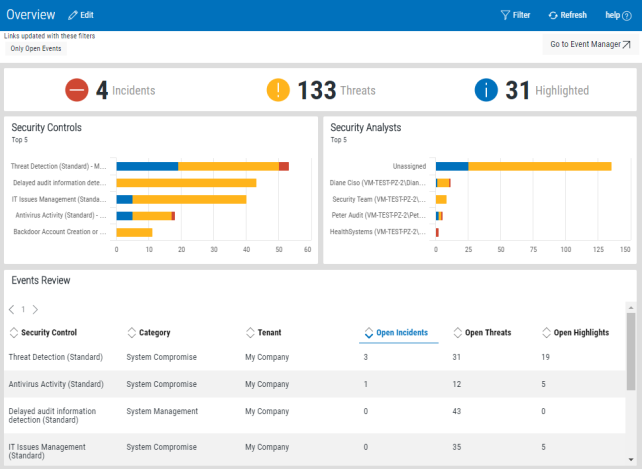
Task: Go to next page arrow in Events Review
Action: tap(35, 310)
